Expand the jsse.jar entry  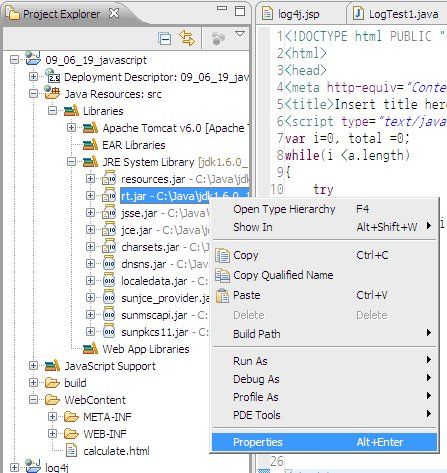tap(90, 213)
